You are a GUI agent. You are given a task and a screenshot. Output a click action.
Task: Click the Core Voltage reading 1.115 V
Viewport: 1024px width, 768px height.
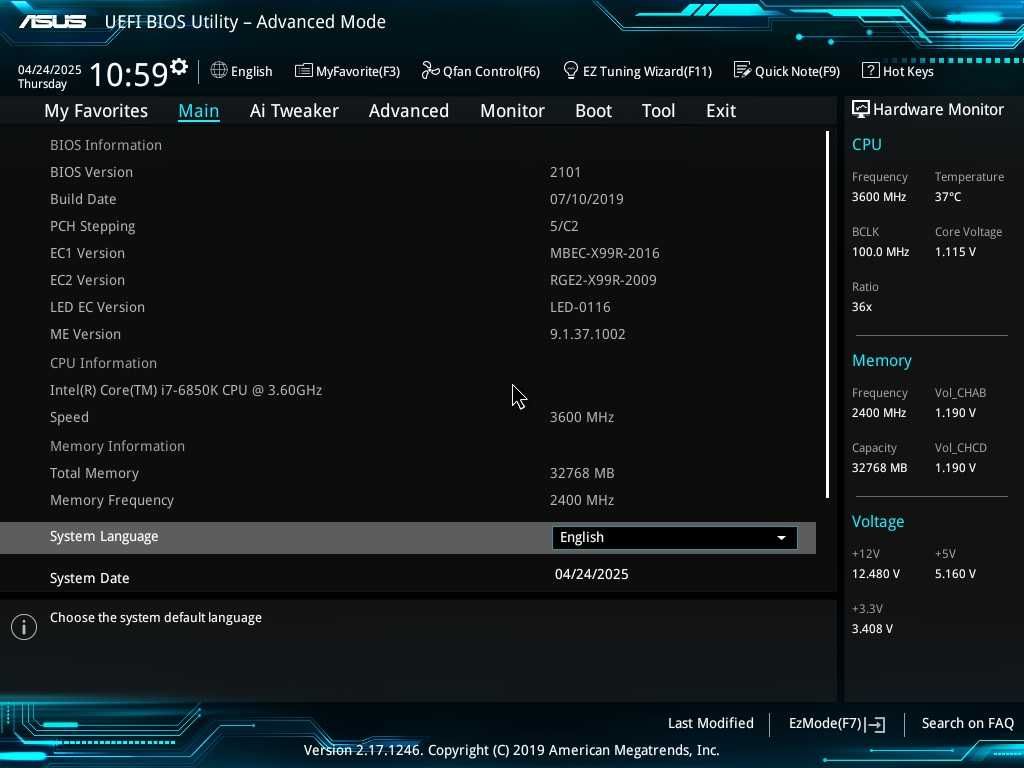955,251
